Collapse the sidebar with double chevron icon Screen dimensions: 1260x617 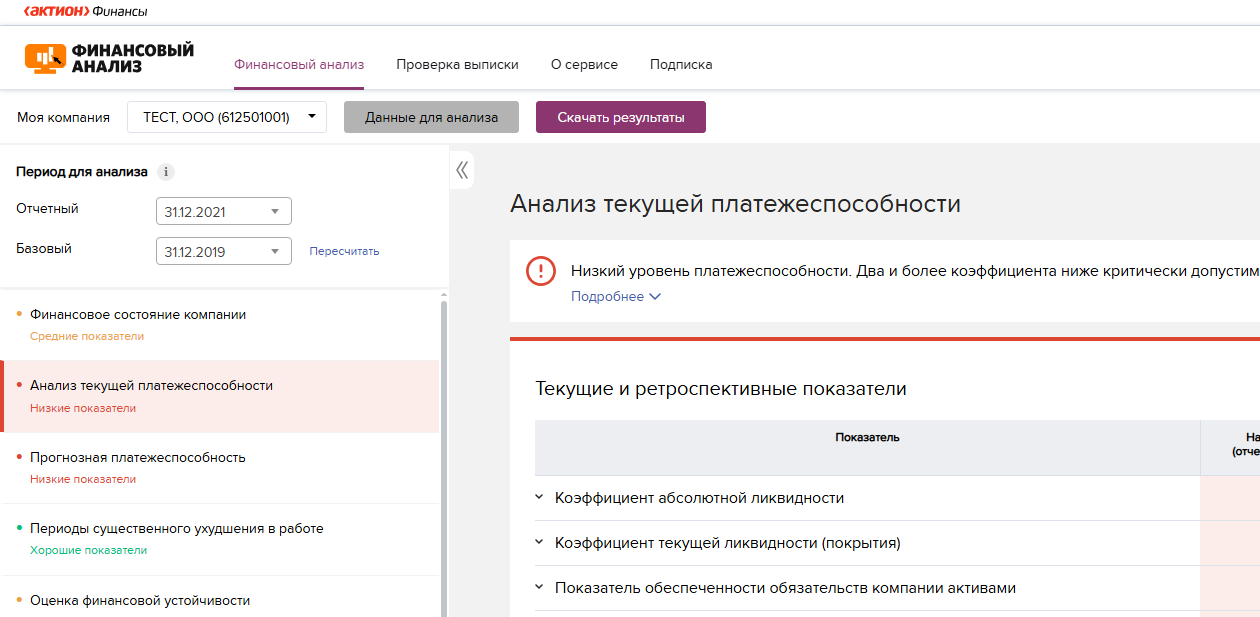pos(461,170)
